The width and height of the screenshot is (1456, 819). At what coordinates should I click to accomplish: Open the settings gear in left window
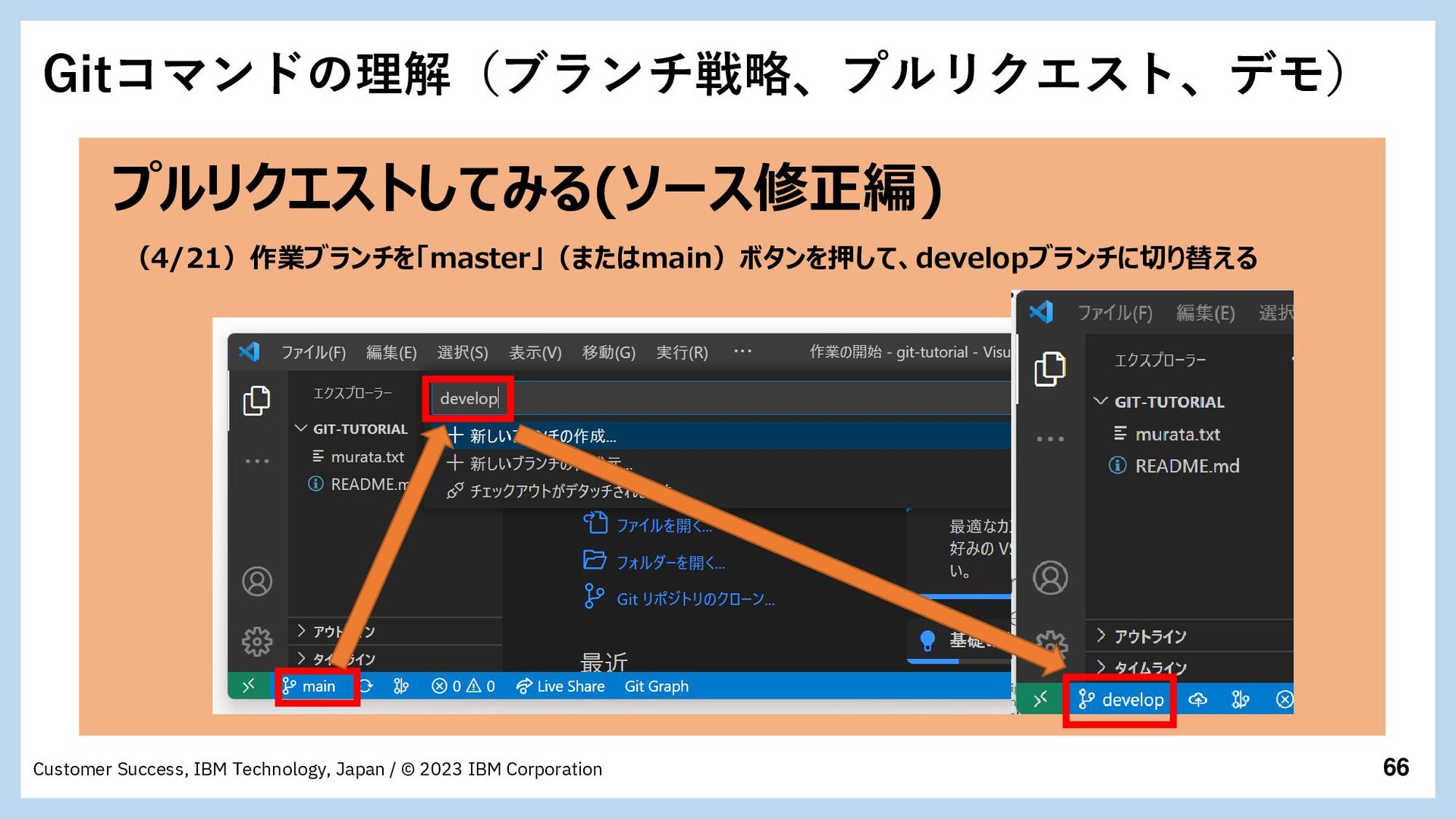[x=257, y=642]
